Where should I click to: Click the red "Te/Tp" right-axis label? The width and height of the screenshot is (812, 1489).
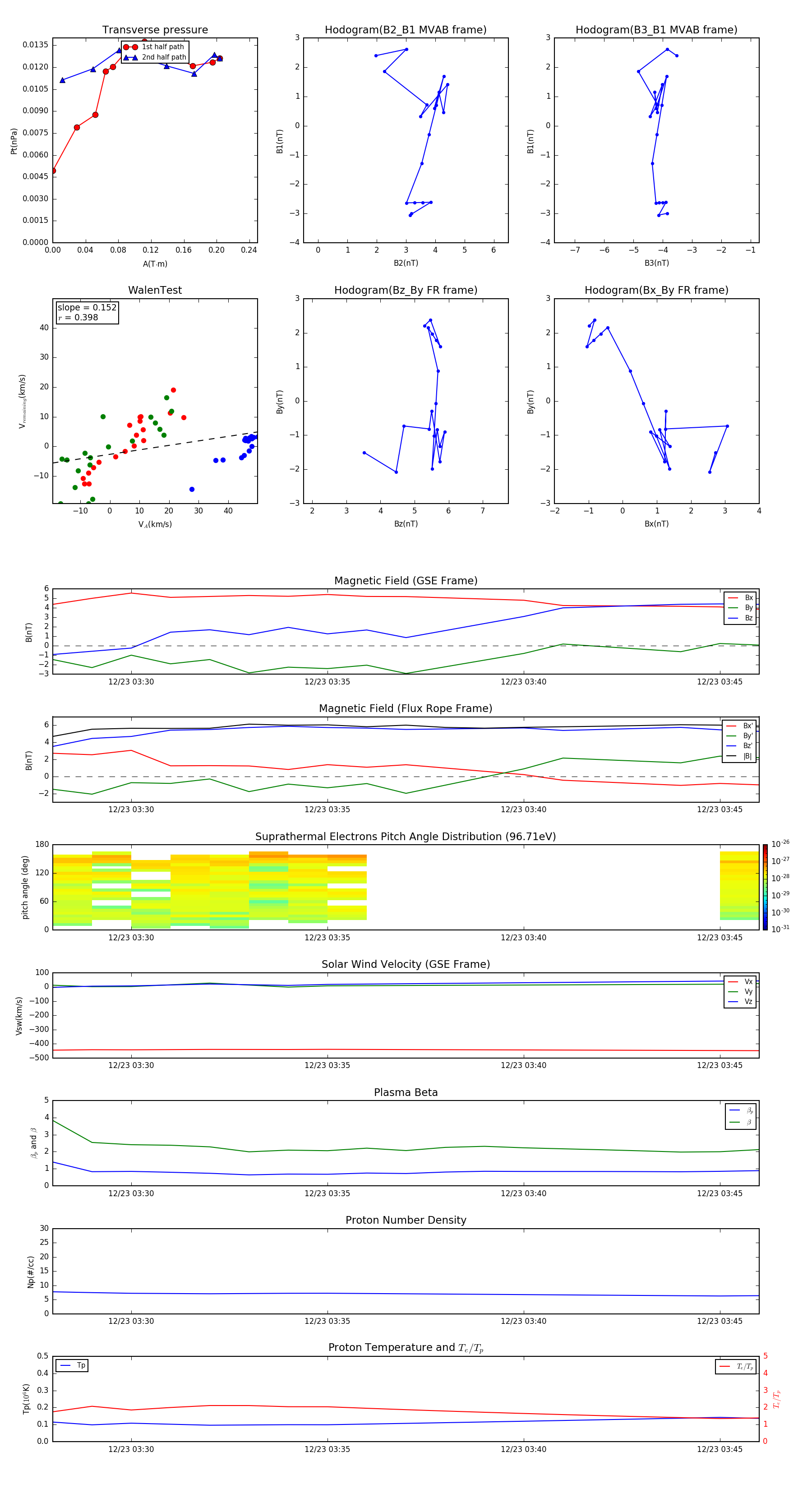pos(777,1399)
